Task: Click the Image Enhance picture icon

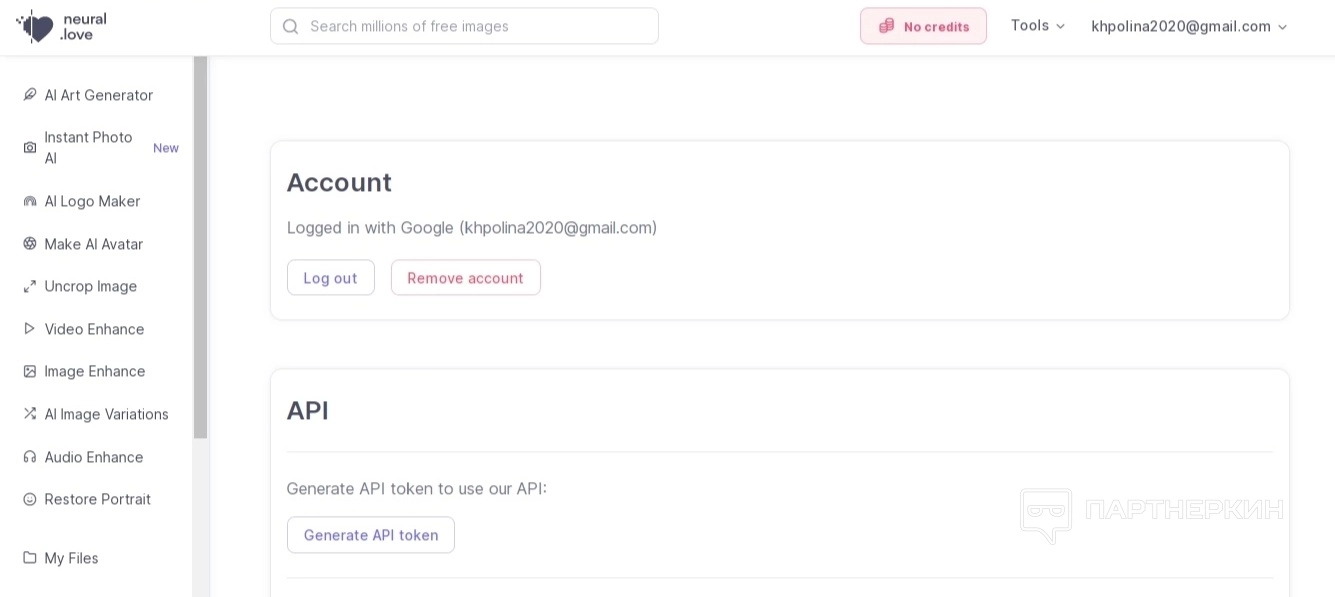Action: point(30,371)
